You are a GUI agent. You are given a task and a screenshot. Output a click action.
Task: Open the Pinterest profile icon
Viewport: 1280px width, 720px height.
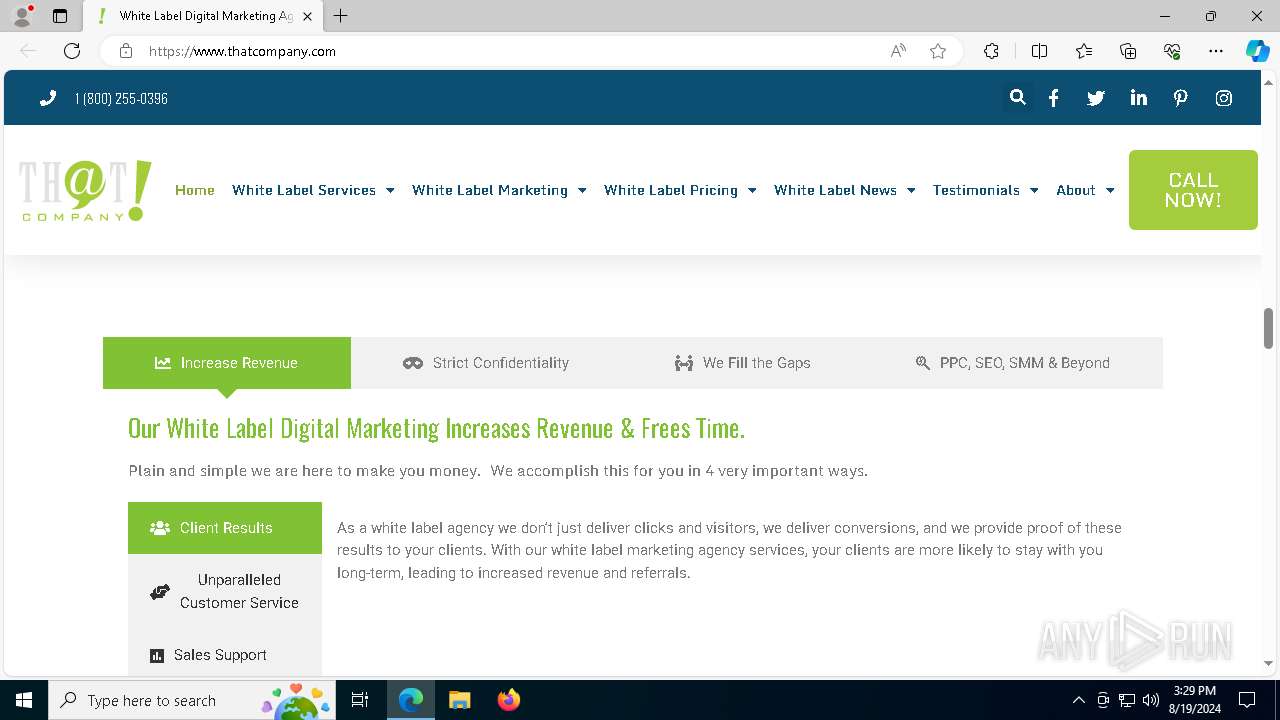click(1181, 98)
